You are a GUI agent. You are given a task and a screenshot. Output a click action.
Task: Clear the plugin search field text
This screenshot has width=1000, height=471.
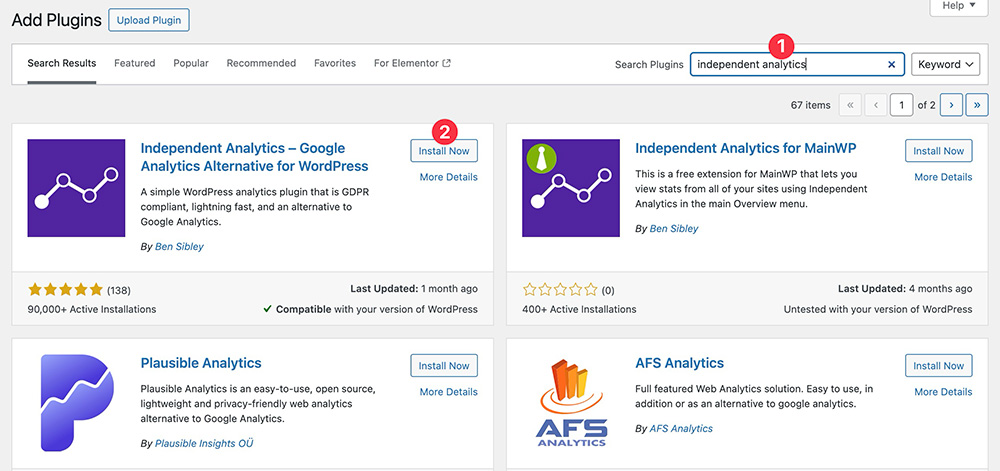892,65
